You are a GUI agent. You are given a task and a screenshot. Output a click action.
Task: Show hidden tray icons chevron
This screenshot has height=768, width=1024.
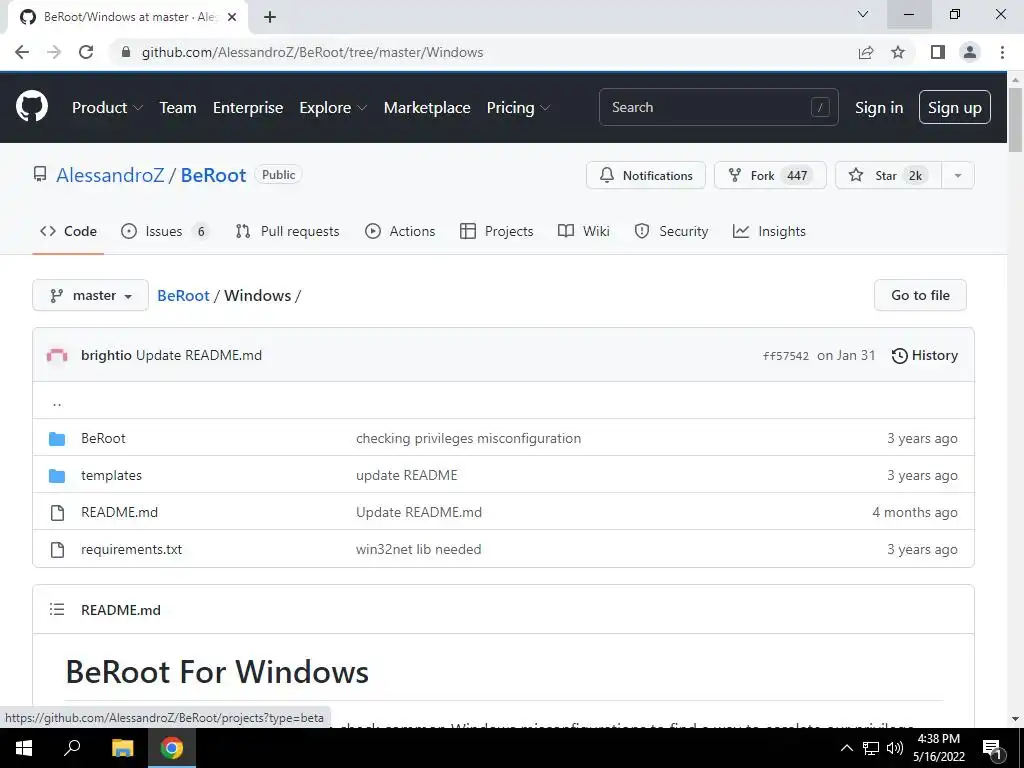[x=846, y=748]
